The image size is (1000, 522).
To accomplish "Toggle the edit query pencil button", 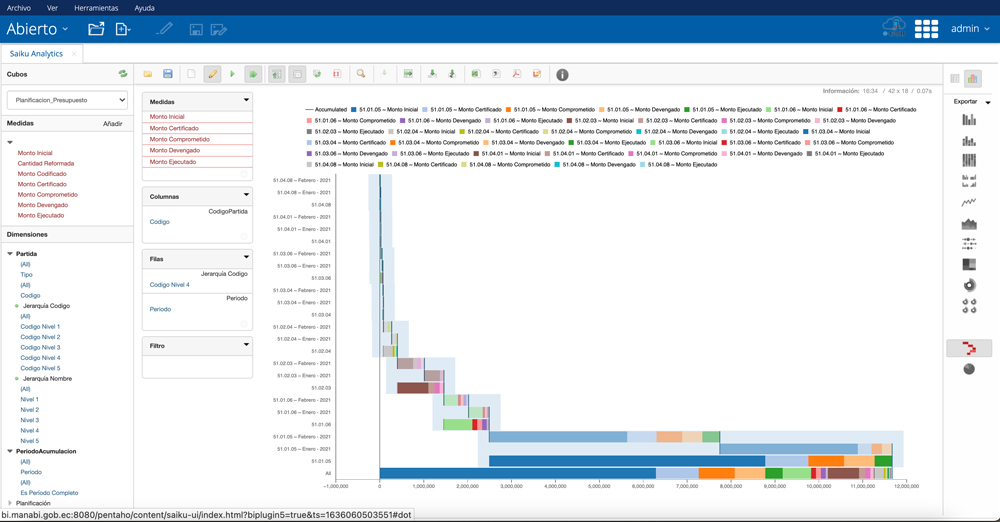I will click(212, 75).
